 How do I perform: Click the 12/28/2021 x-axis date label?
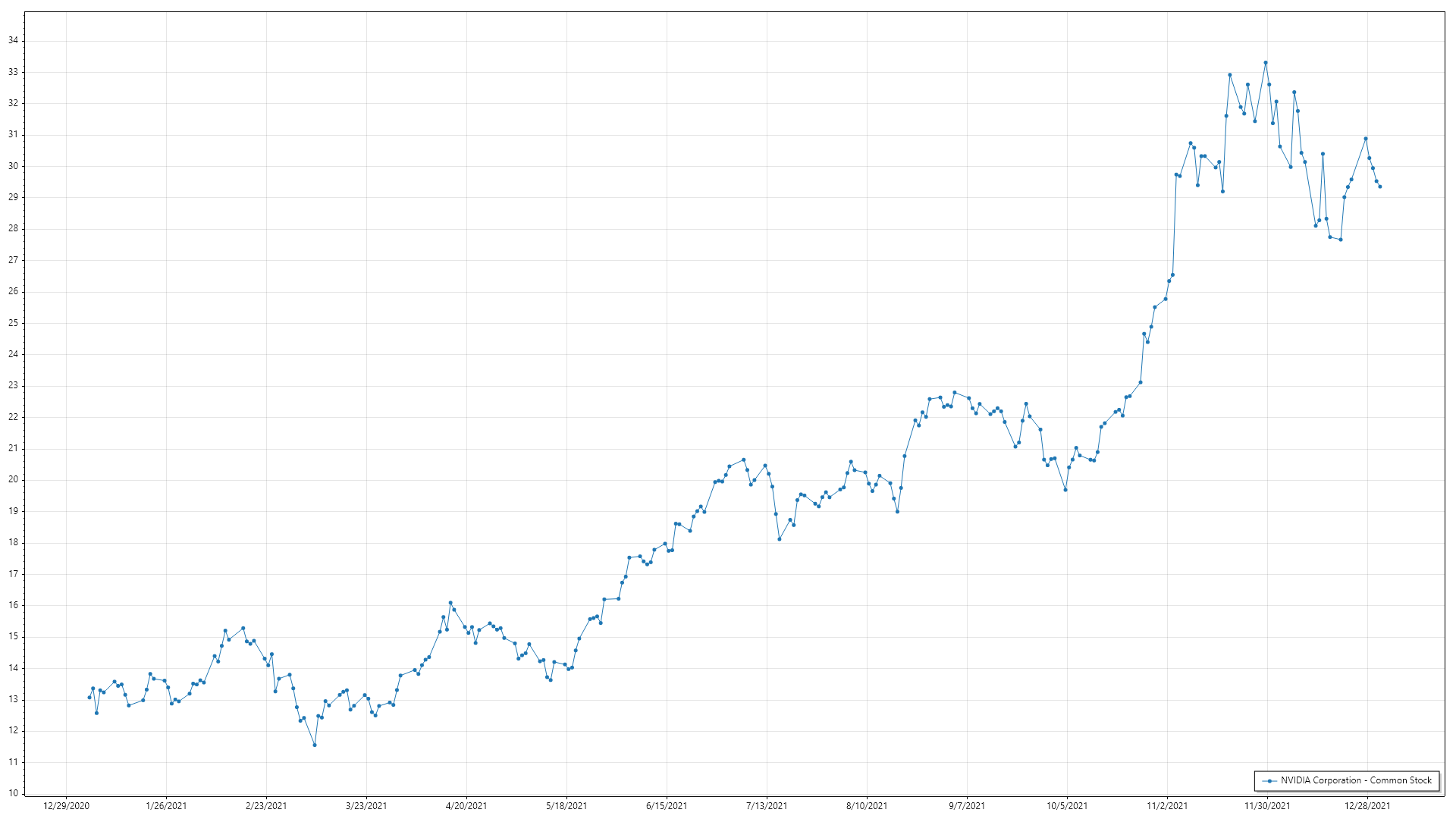click(1367, 806)
